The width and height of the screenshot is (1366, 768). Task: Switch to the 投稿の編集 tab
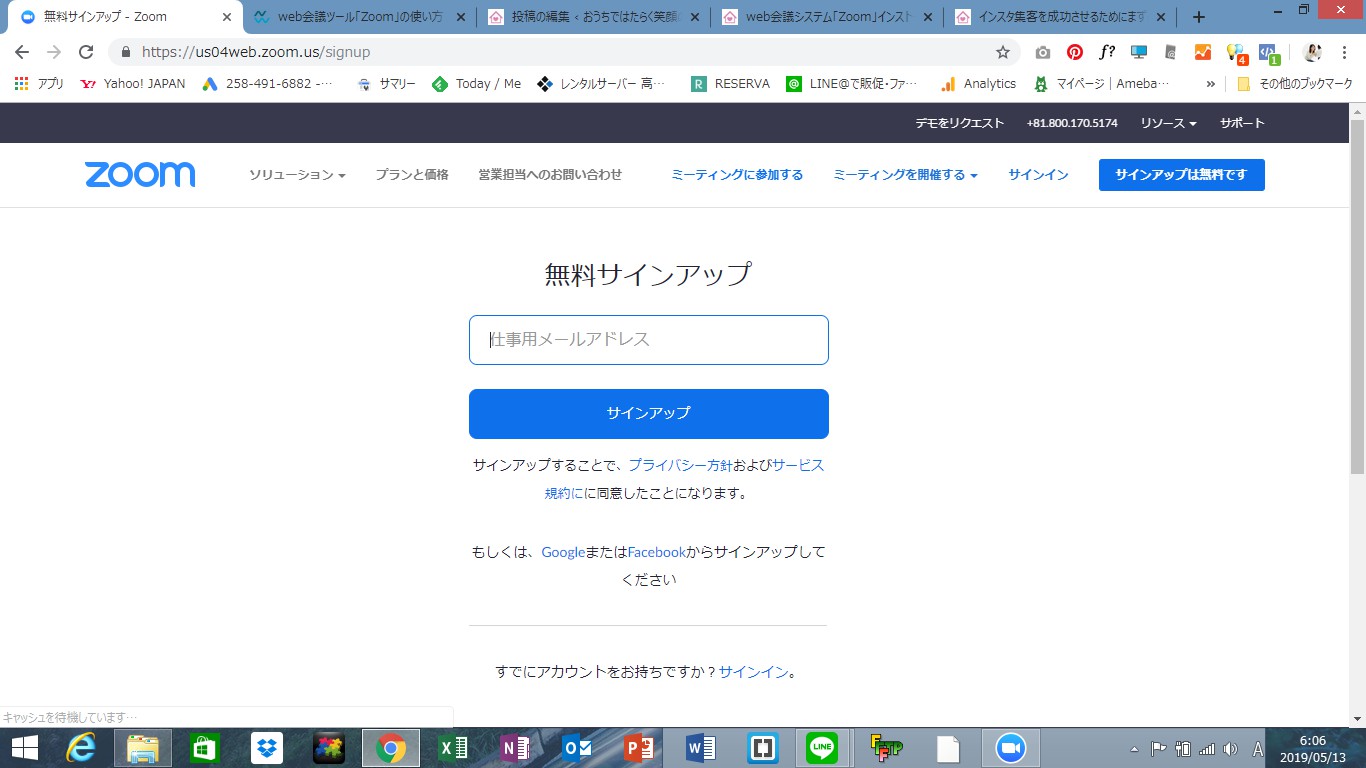tap(595, 17)
